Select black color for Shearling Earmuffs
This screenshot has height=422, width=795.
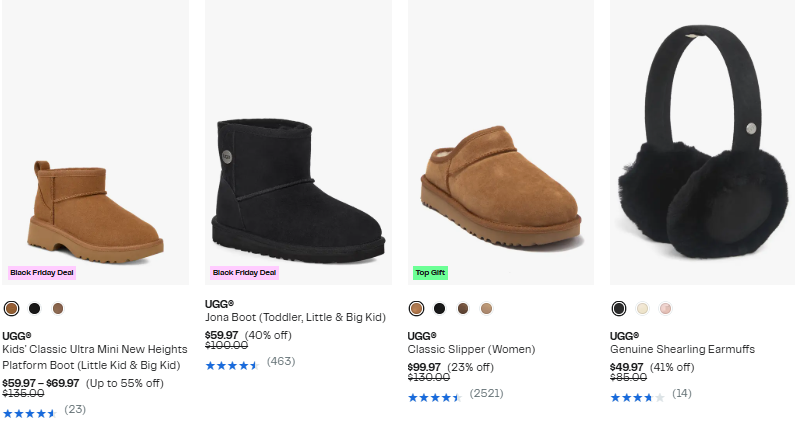click(x=619, y=308)
